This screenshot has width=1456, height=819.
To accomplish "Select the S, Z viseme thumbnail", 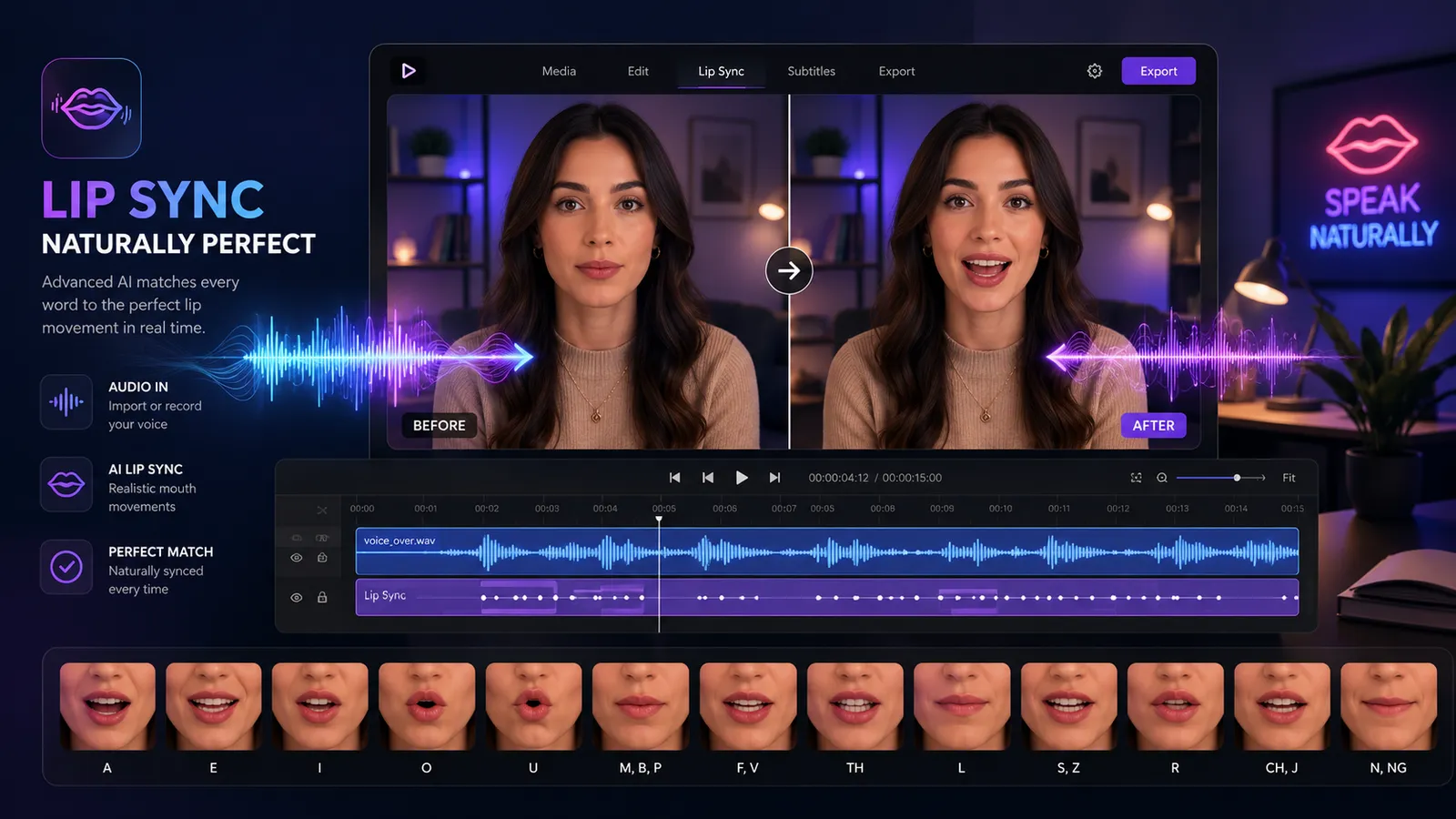I will (x=1068, y=706).
